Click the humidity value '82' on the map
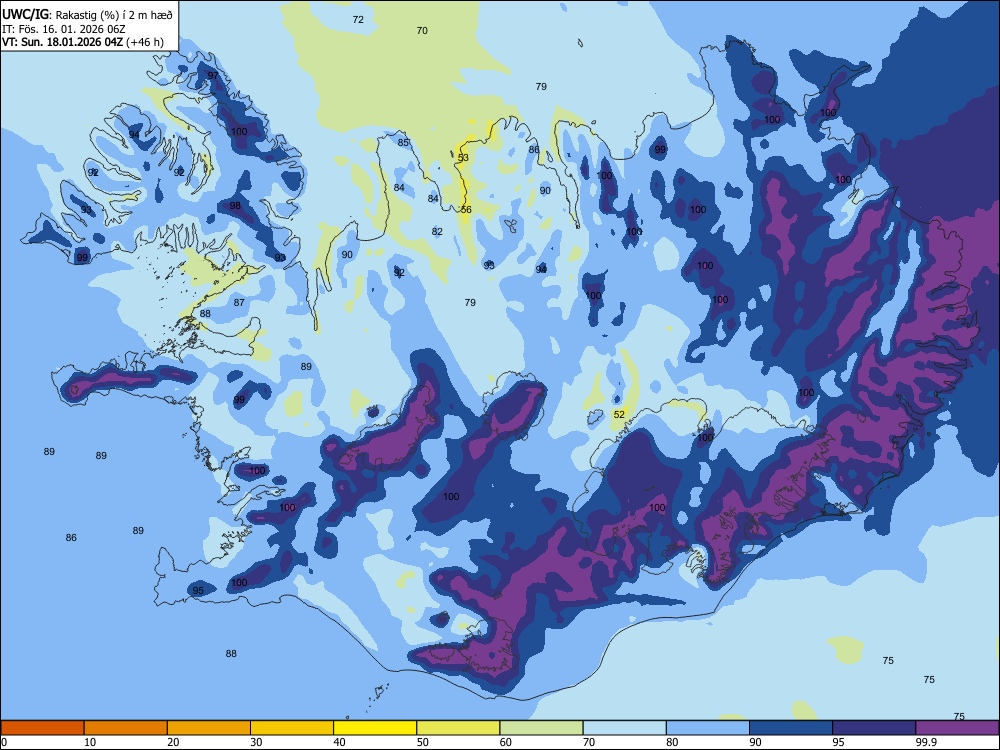This screenshot has width=1000, height=750. (437, 232)
